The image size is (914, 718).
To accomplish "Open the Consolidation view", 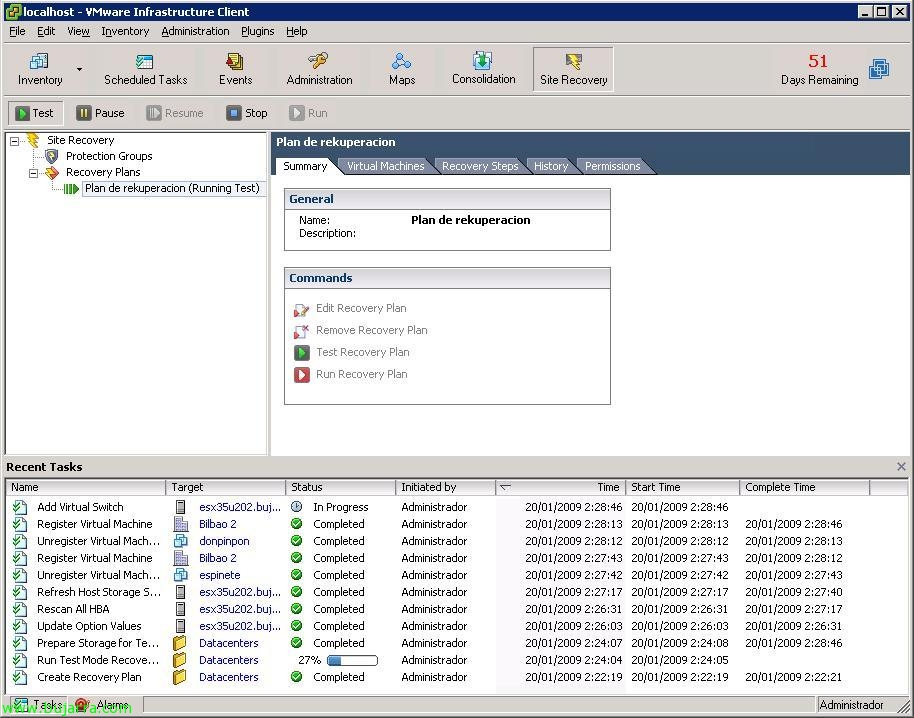I will [483, 69].
